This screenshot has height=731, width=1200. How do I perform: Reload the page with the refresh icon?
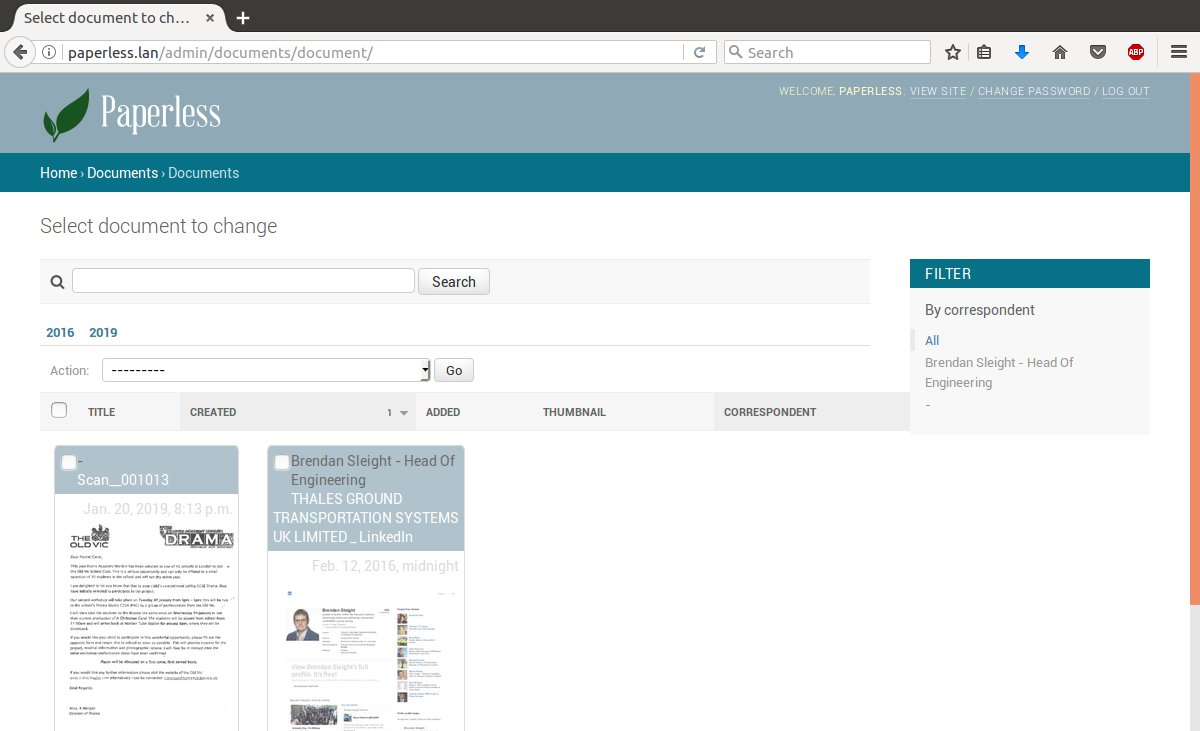(700, 52)
